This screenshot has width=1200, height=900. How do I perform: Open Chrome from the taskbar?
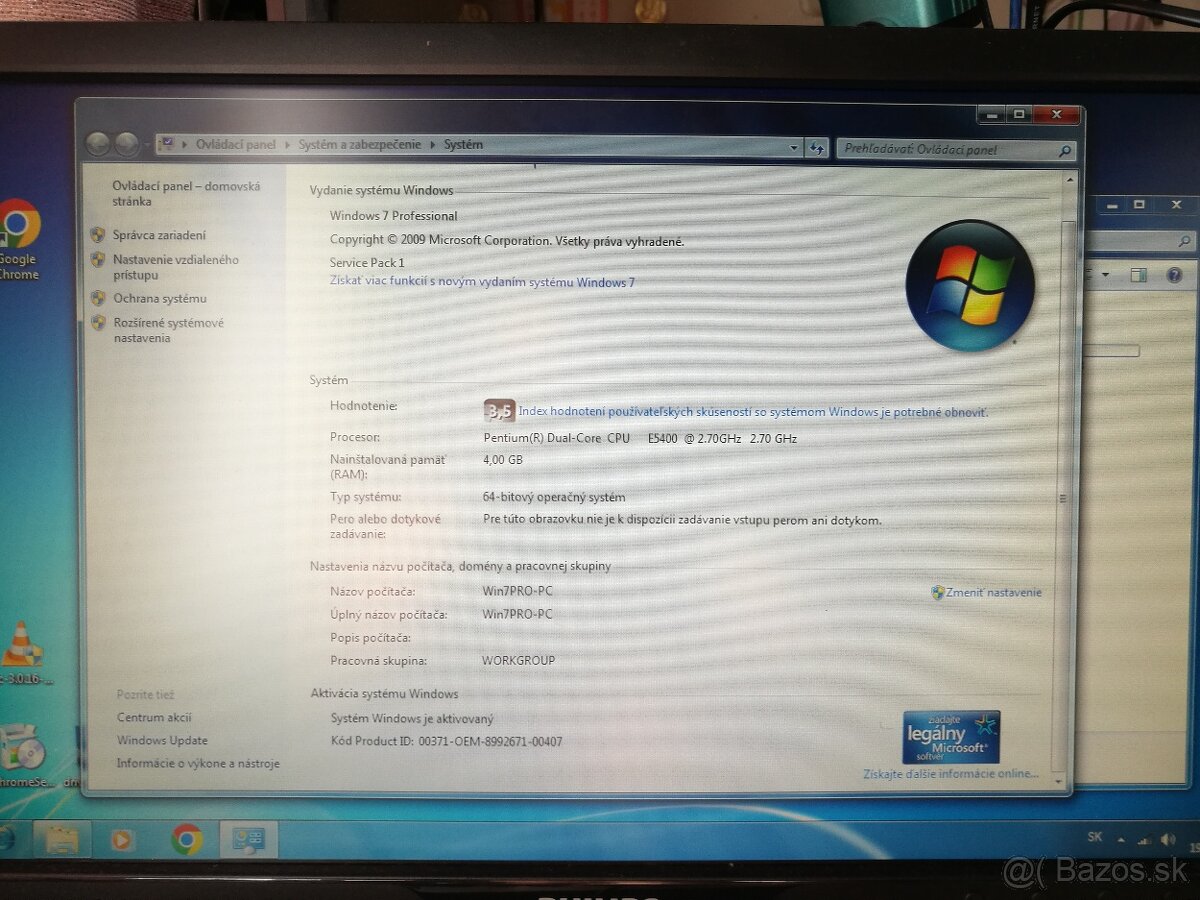(x=186, y=839)
